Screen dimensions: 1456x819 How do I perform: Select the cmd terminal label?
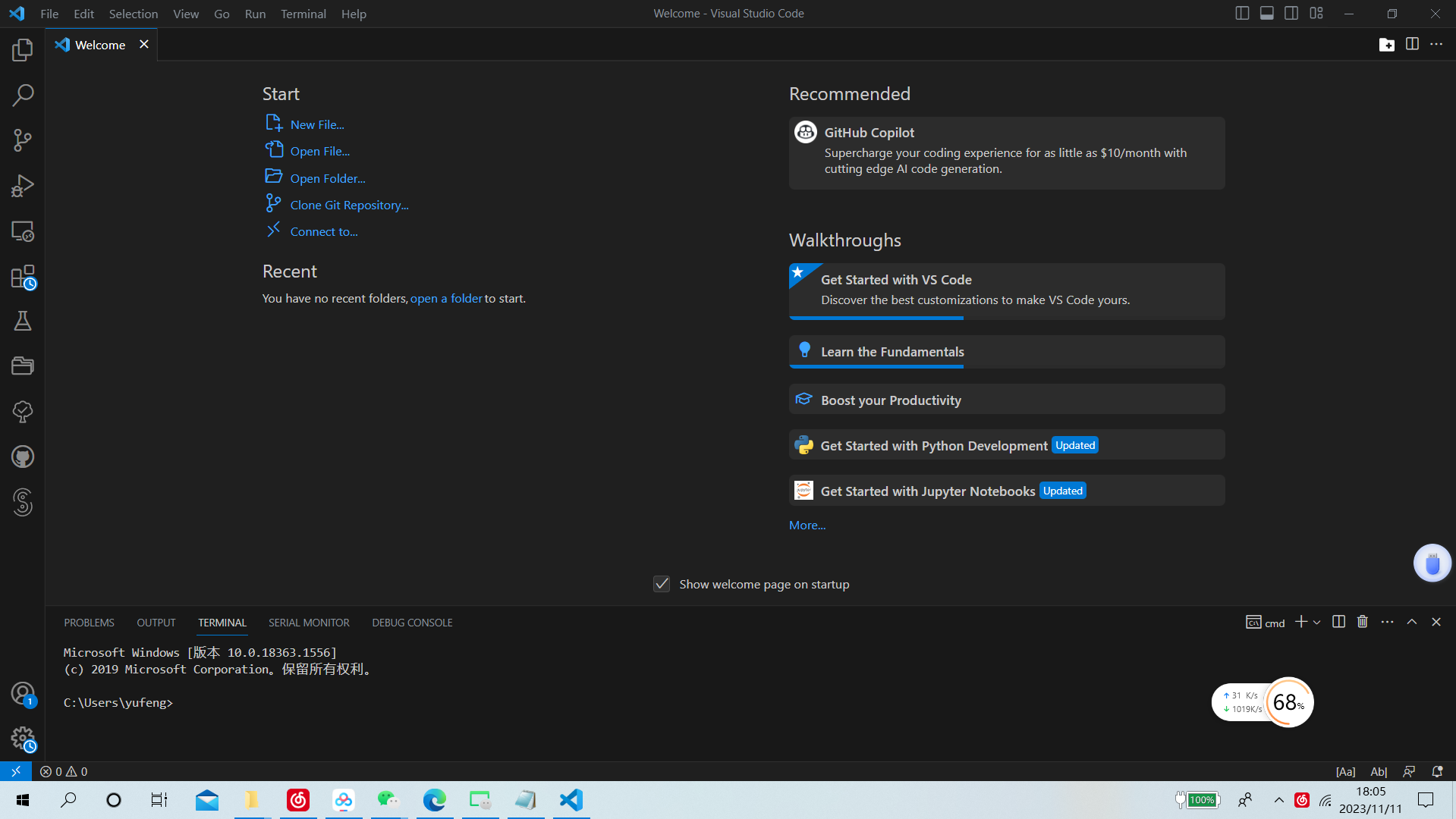click(1266, 623)
